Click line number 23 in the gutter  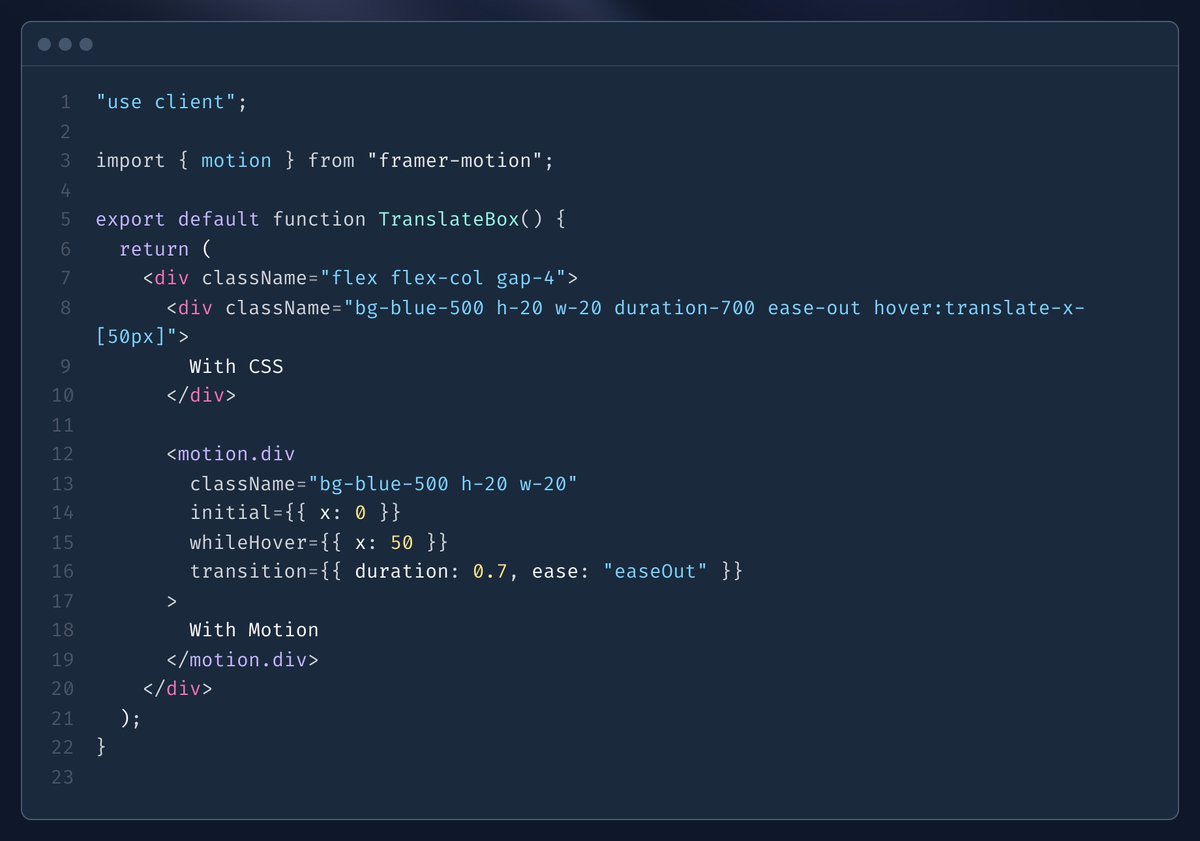click(62, 777)
